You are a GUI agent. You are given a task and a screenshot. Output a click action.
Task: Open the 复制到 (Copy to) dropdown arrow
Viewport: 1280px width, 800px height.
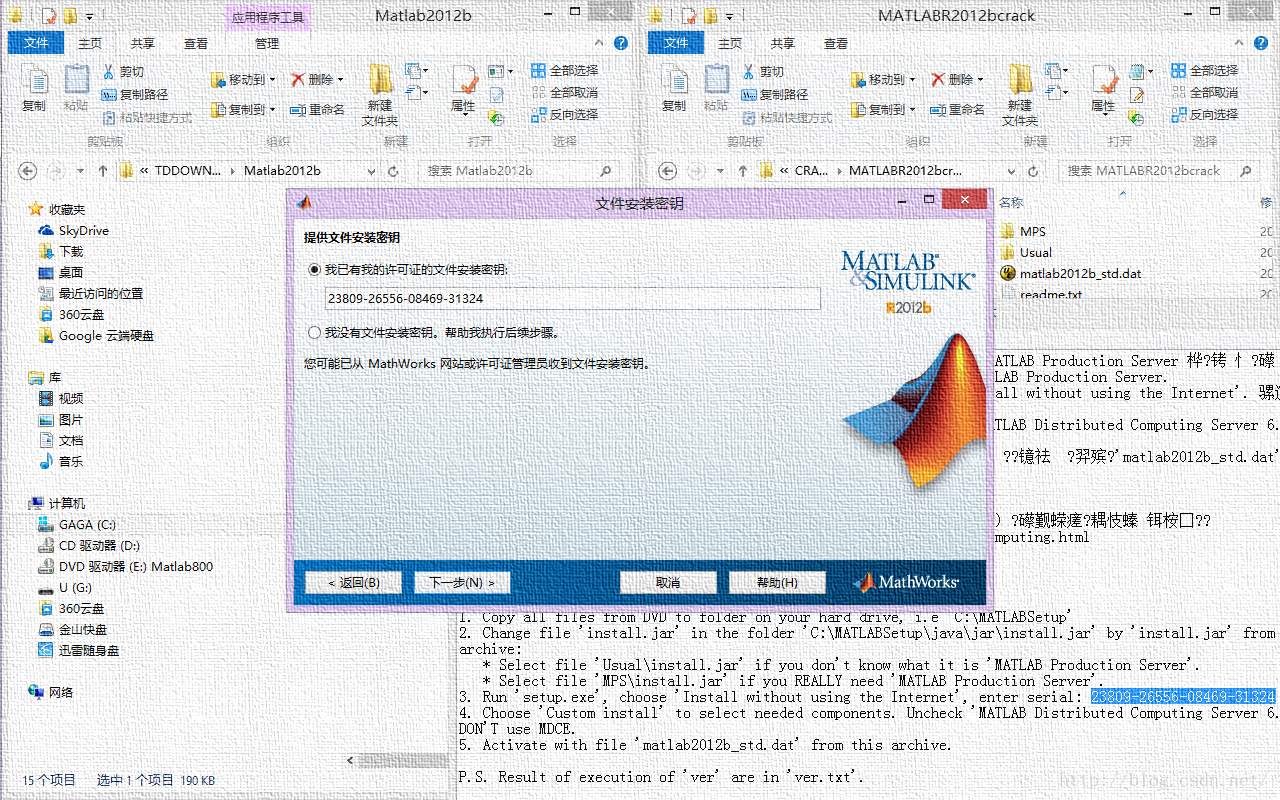pos(271,110)
